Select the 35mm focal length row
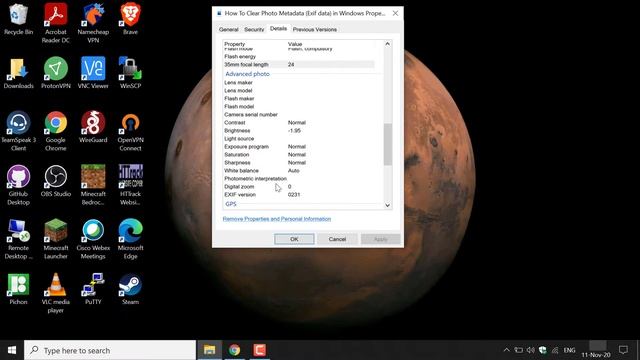 299,64
